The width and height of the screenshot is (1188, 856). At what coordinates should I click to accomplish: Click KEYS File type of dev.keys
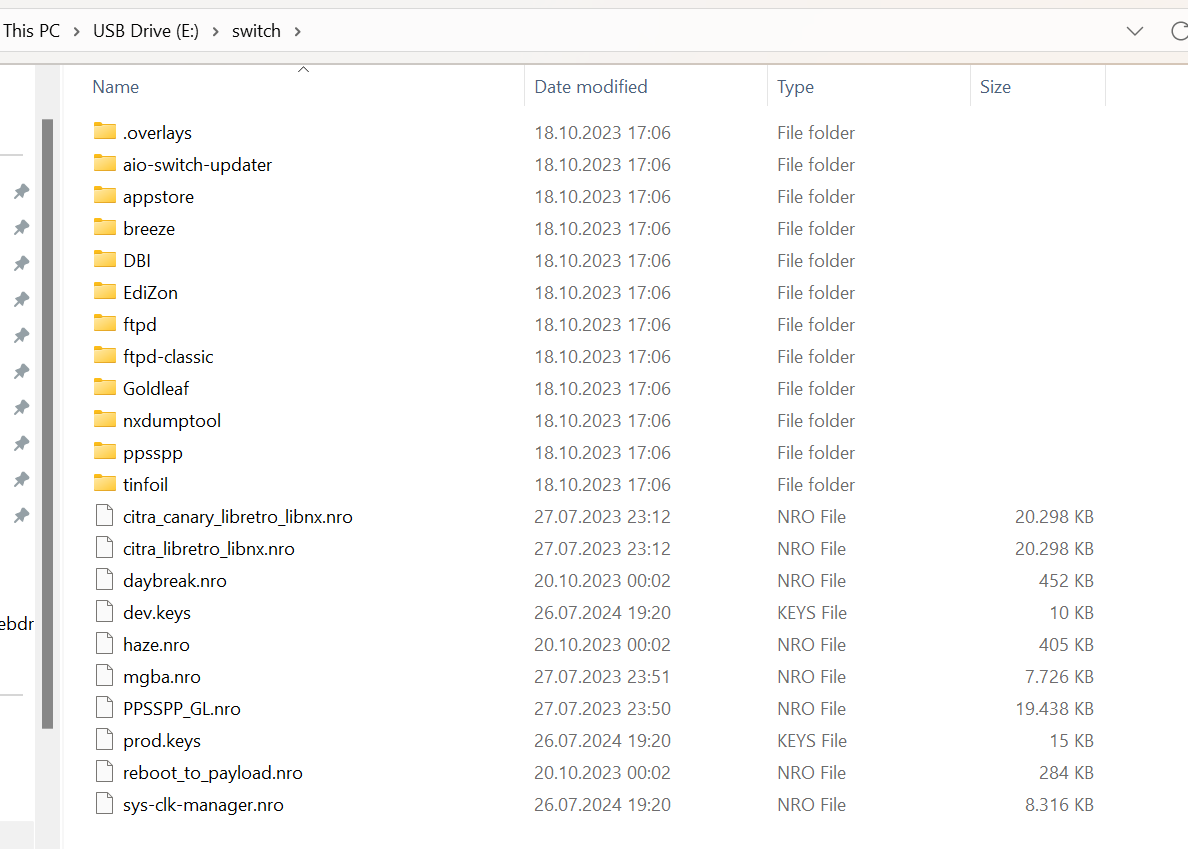click(x=812, y=612)
